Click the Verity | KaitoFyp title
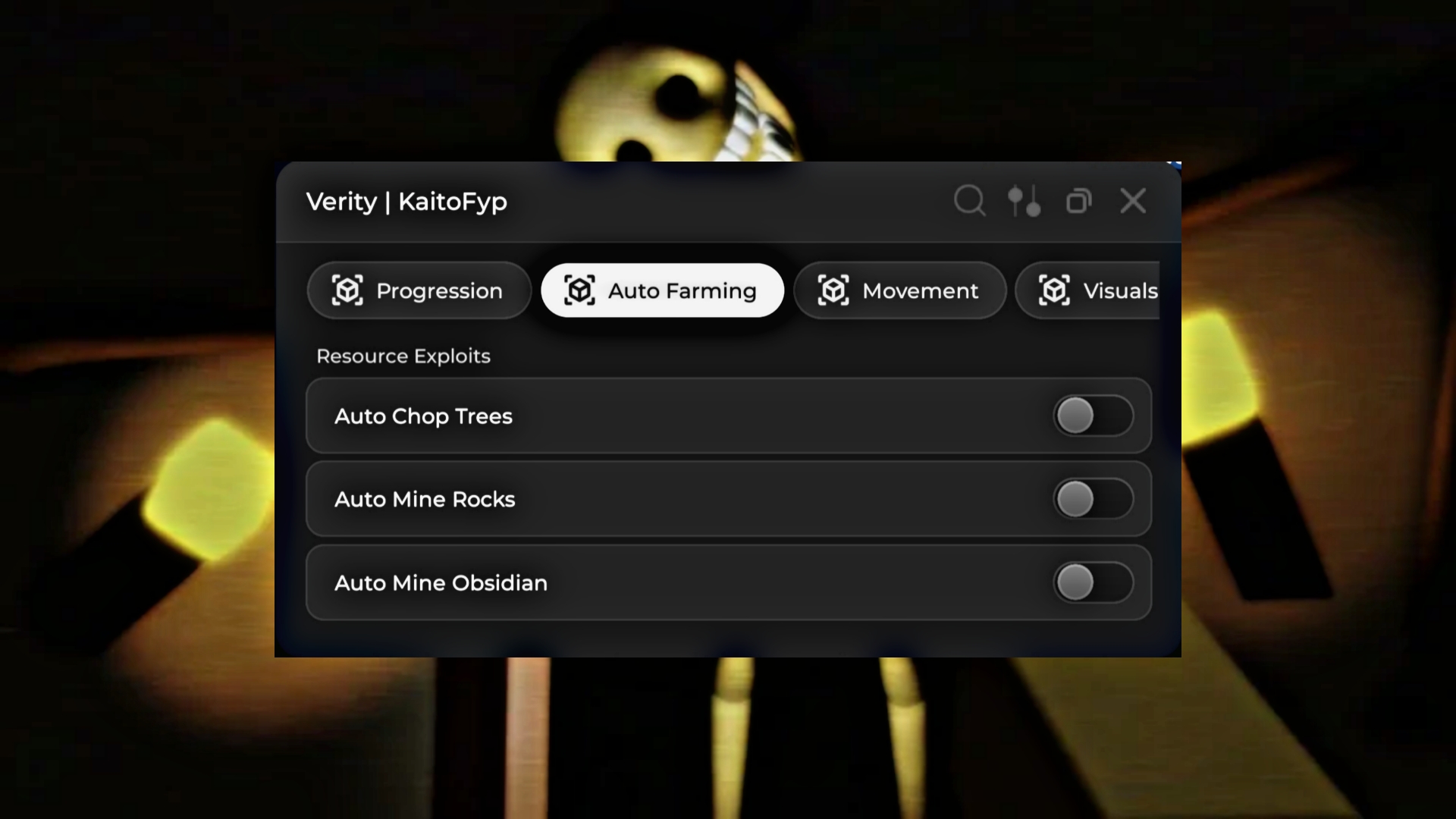The width and height of the screenshot is (1456, 819). click(406, 202)
